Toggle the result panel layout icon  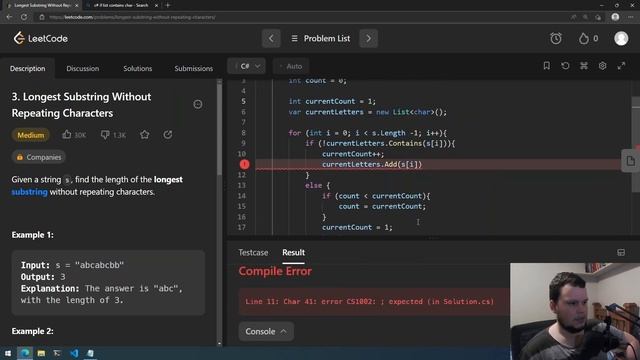tap(621, 253)
